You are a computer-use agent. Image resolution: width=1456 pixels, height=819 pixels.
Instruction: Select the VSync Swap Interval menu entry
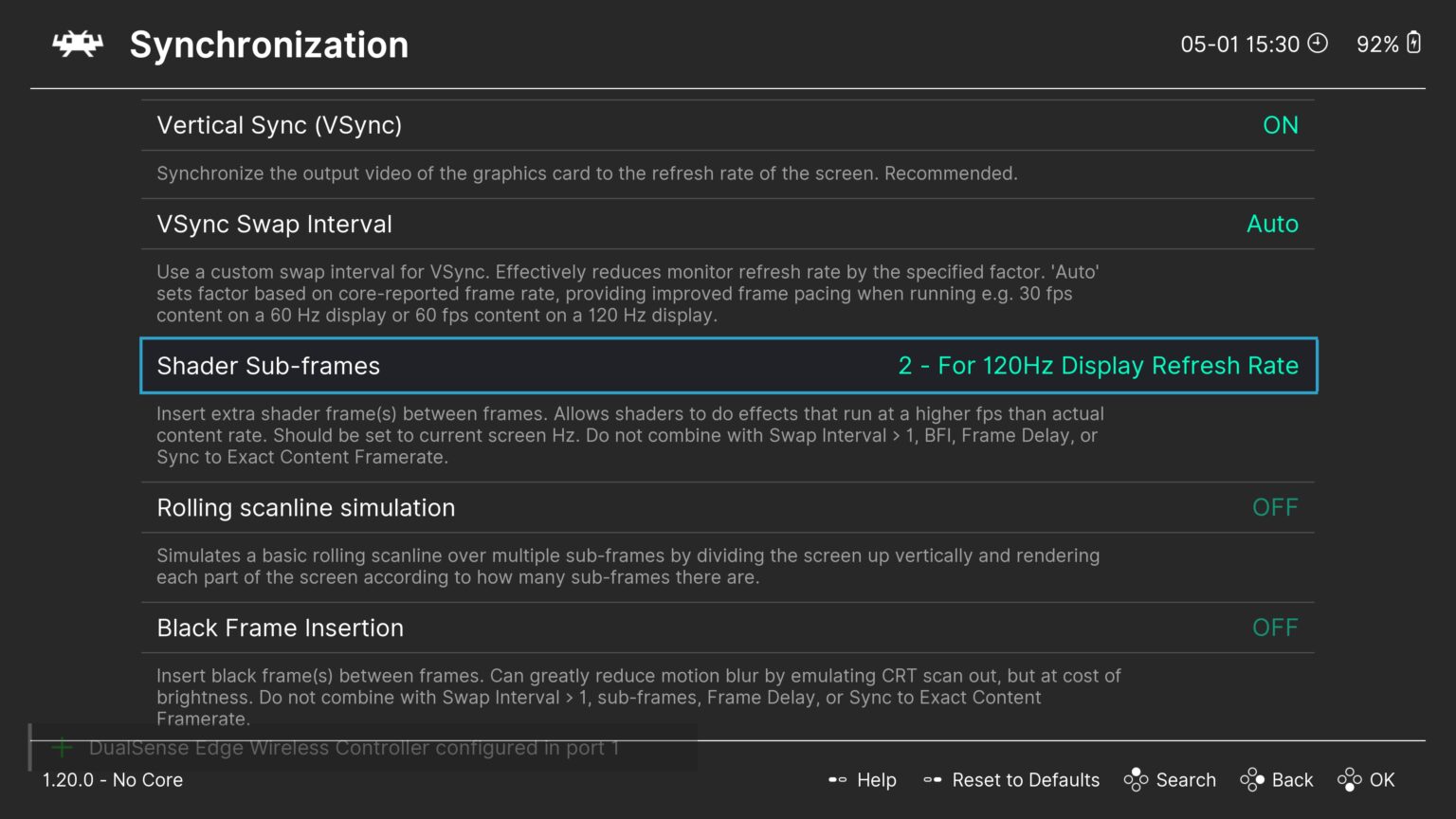pyautogui.click(x=274, y=225)
